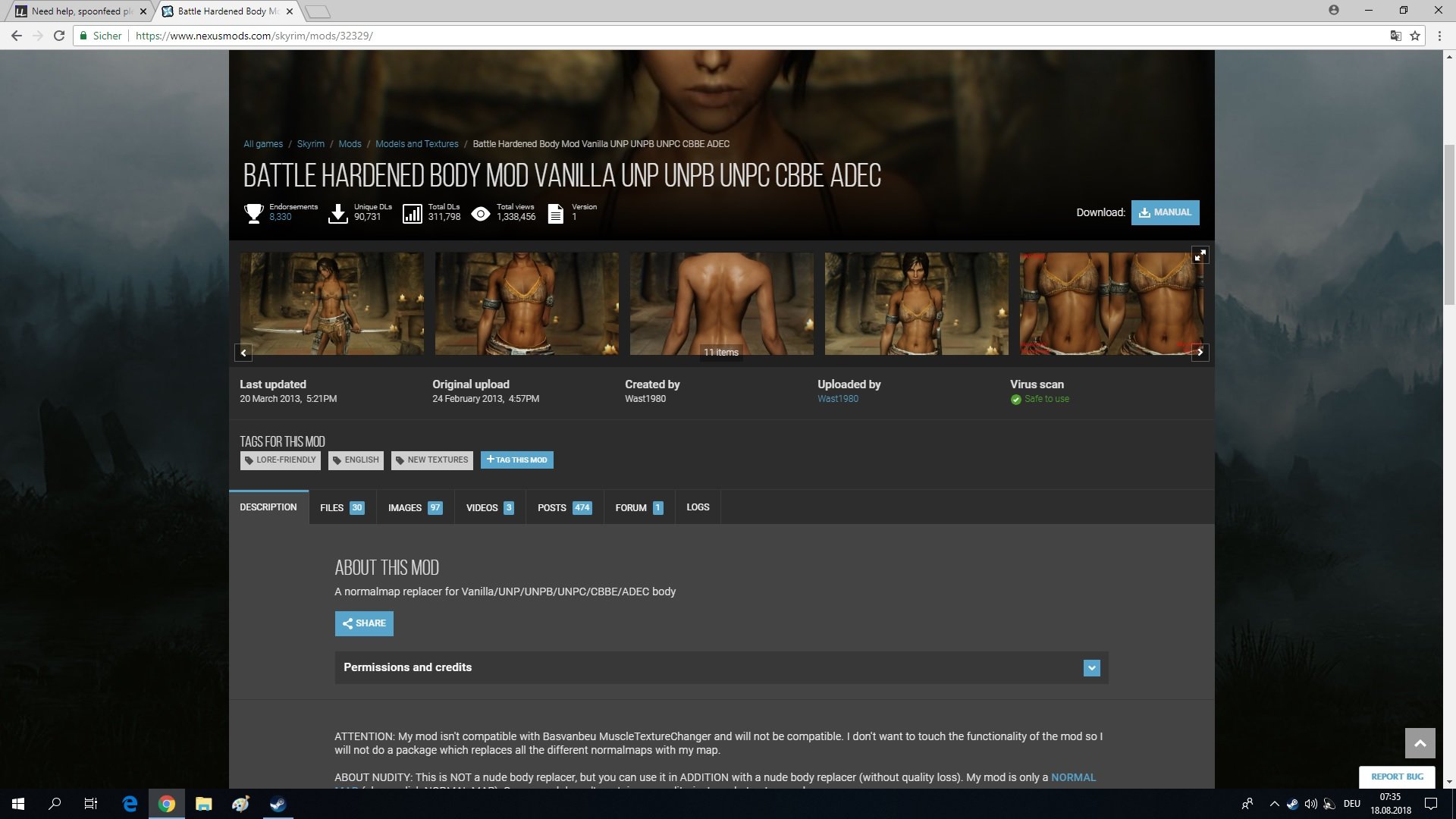Click the MANUAL download button
The image size is (1456, 819).
tap(1166, 212)
